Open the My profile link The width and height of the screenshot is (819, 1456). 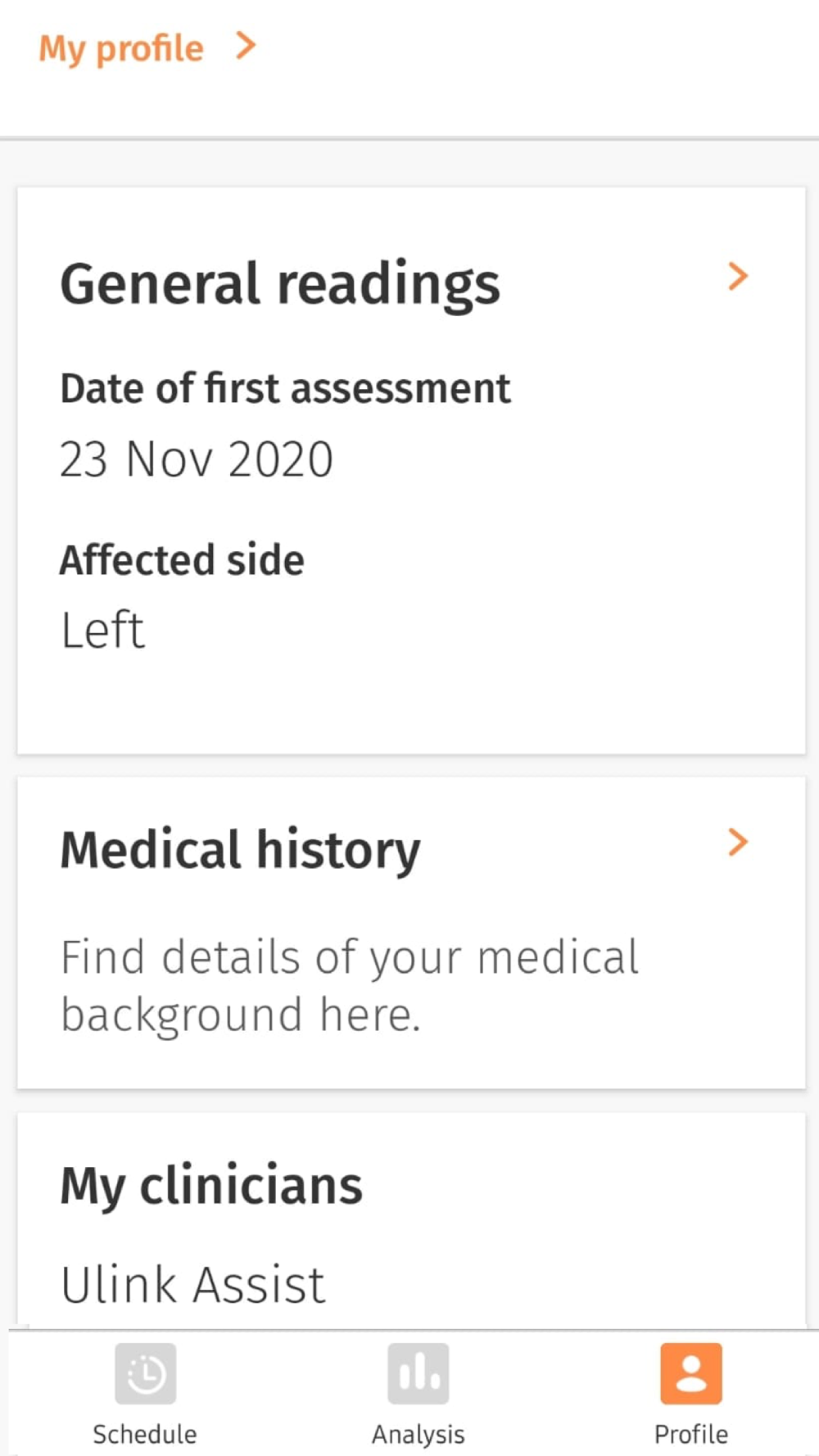pyautogui.click(x=121, y=48)
